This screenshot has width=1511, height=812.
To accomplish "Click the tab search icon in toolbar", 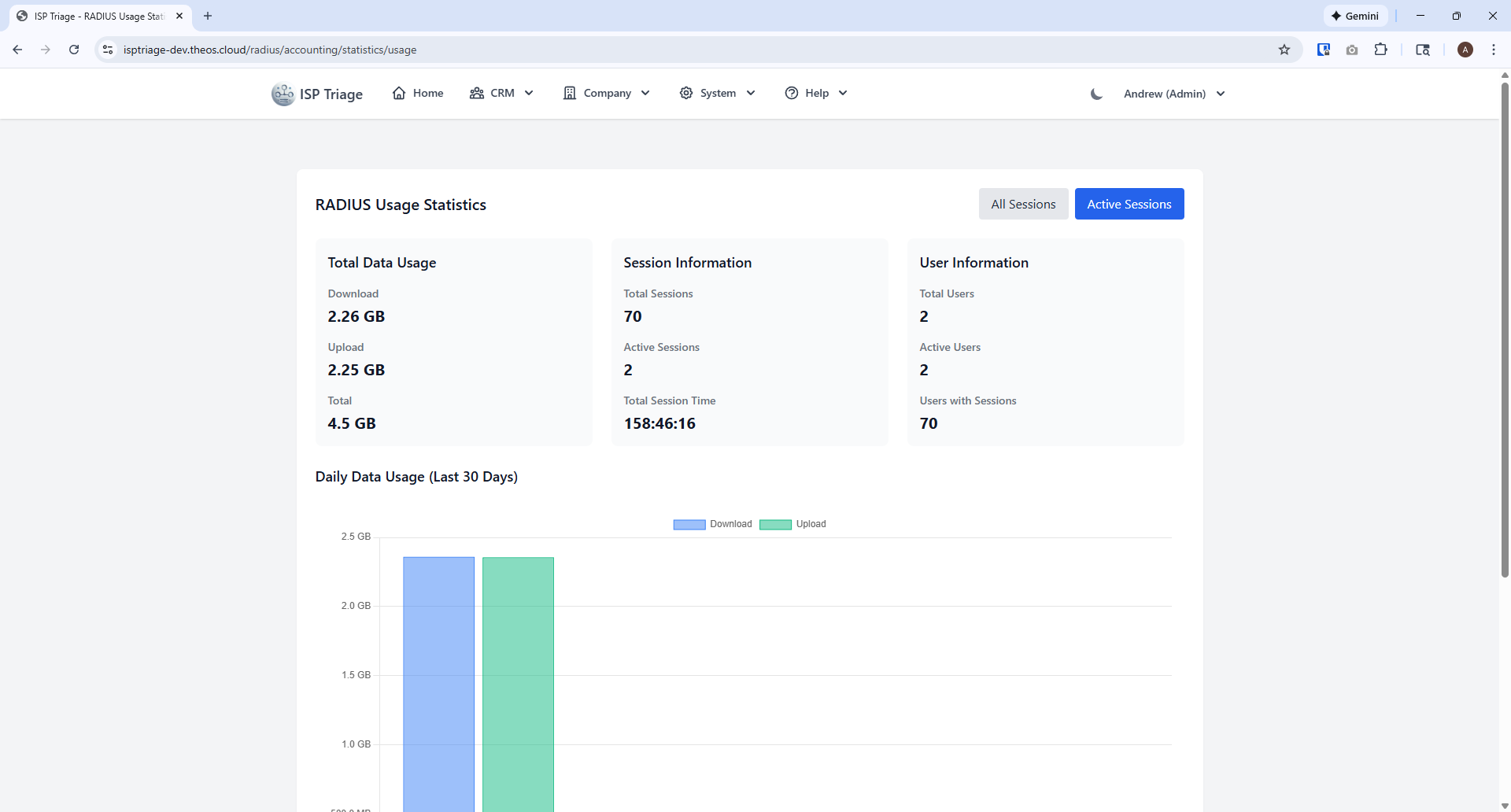I will [1423, 50].
